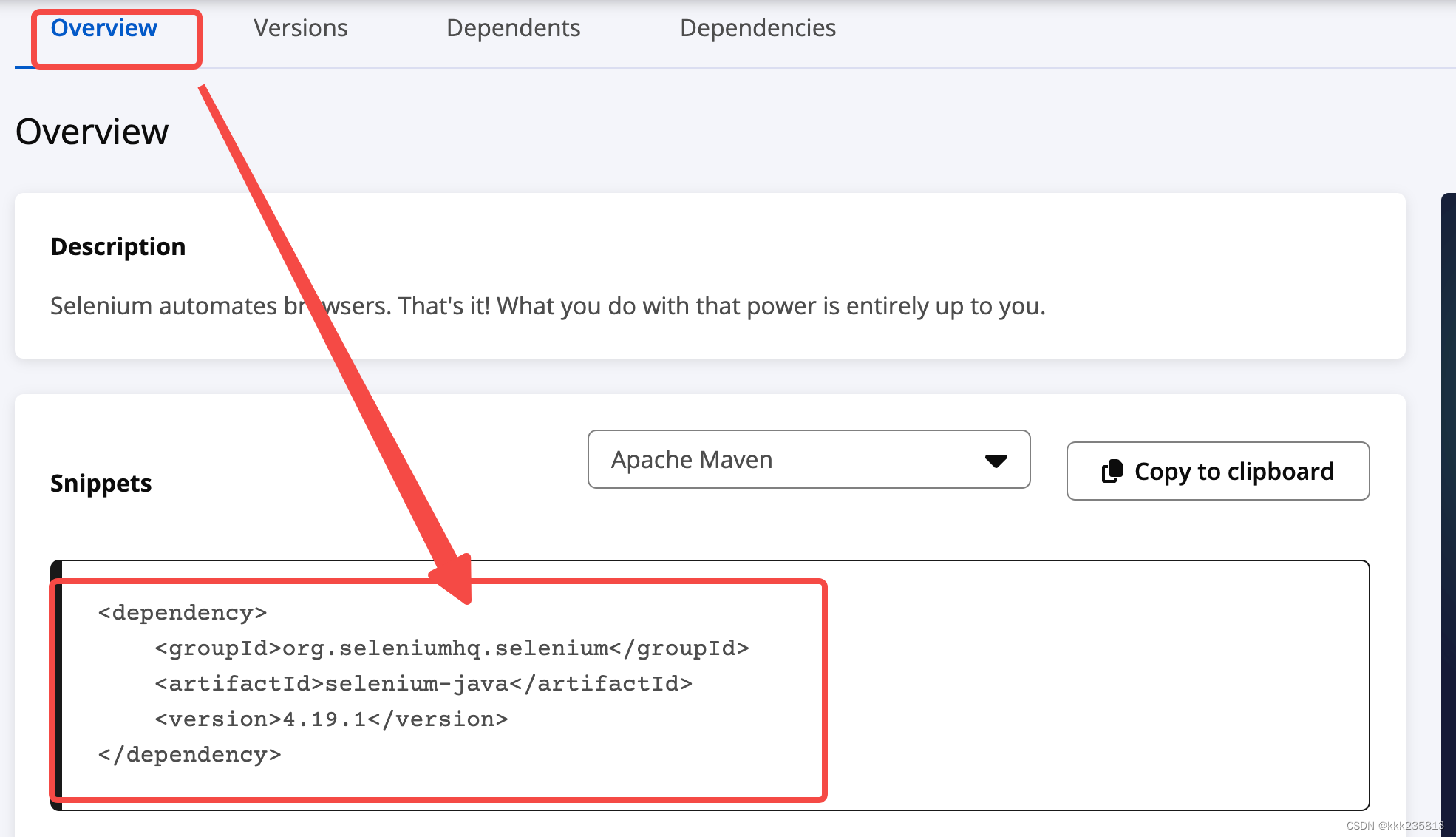
Task: Select the Selenium description text paragraph
Action: coord(548,305)
